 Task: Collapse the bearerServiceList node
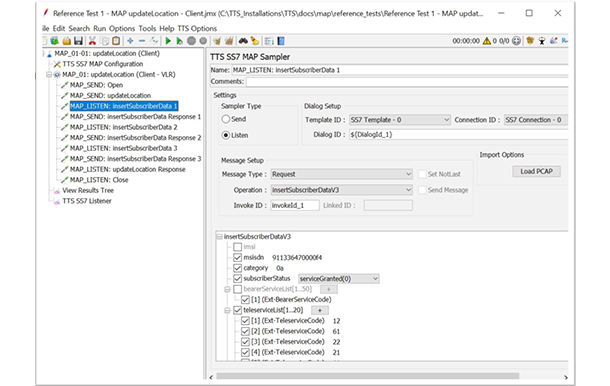227,289
